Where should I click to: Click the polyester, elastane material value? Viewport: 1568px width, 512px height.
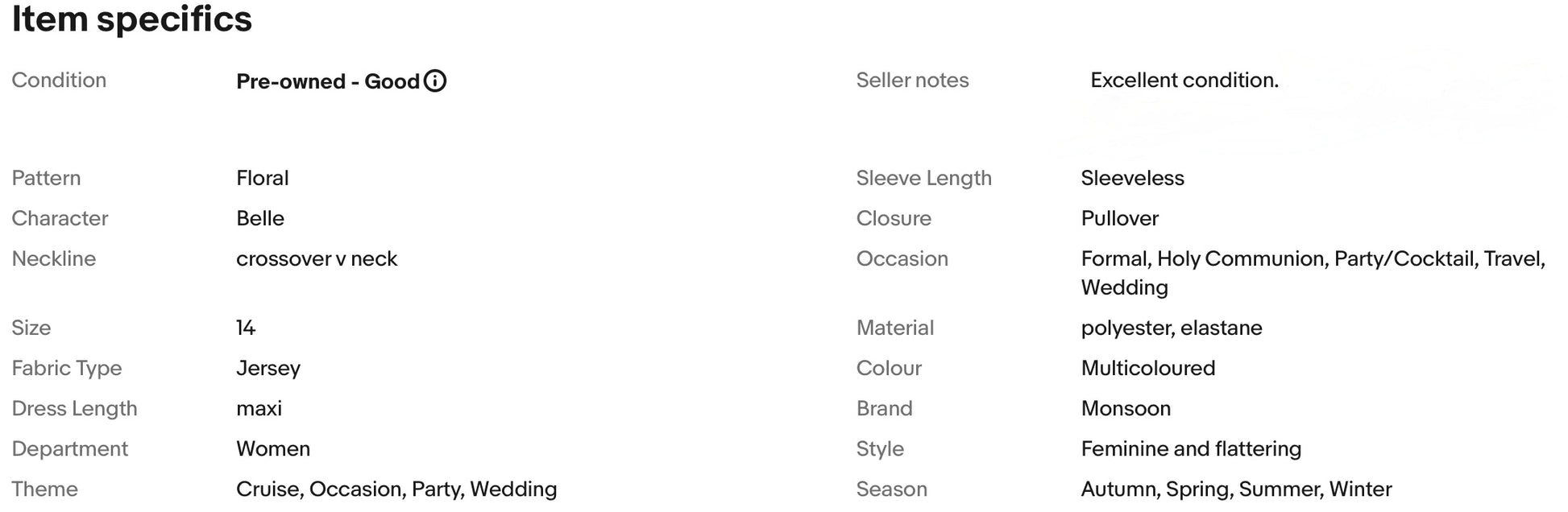pos(1171,328)
